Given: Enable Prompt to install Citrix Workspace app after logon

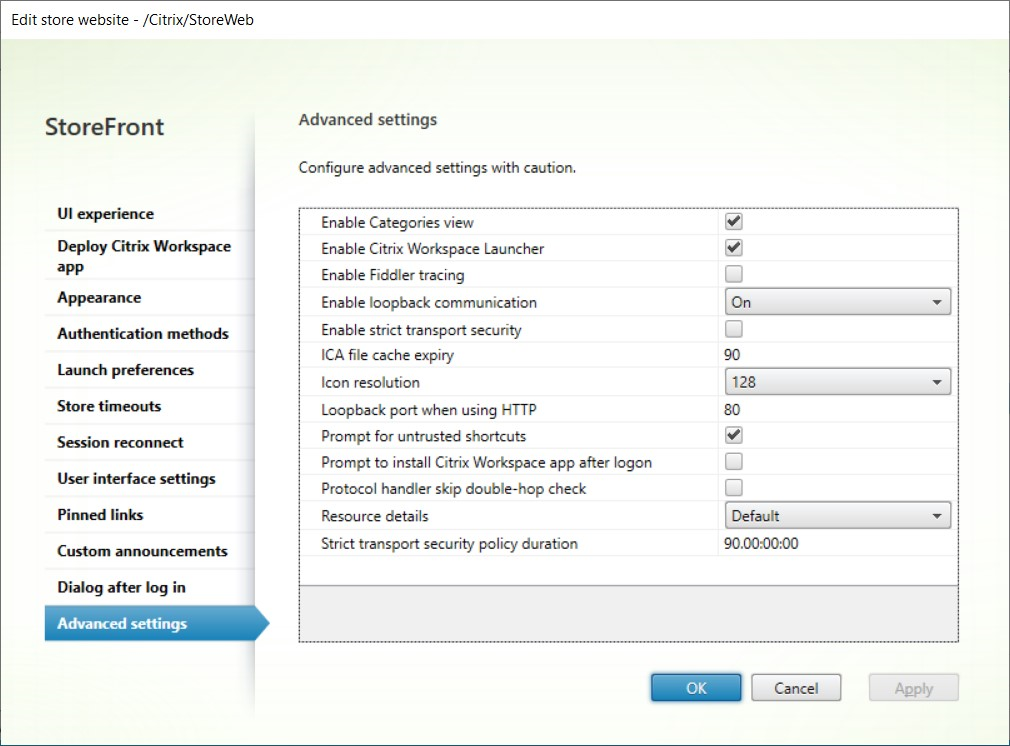Looking at the screenshot, I should pyautogui.click(x=734, y=462).
